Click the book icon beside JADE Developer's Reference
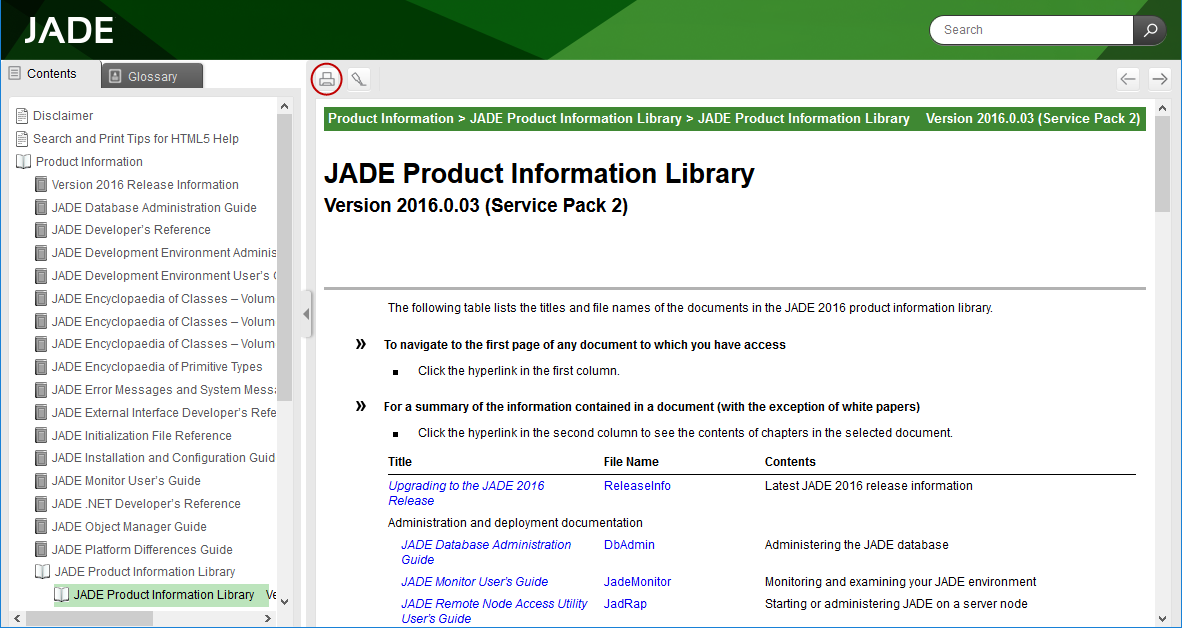1182x628 pixels. click(x=41, y=230)
